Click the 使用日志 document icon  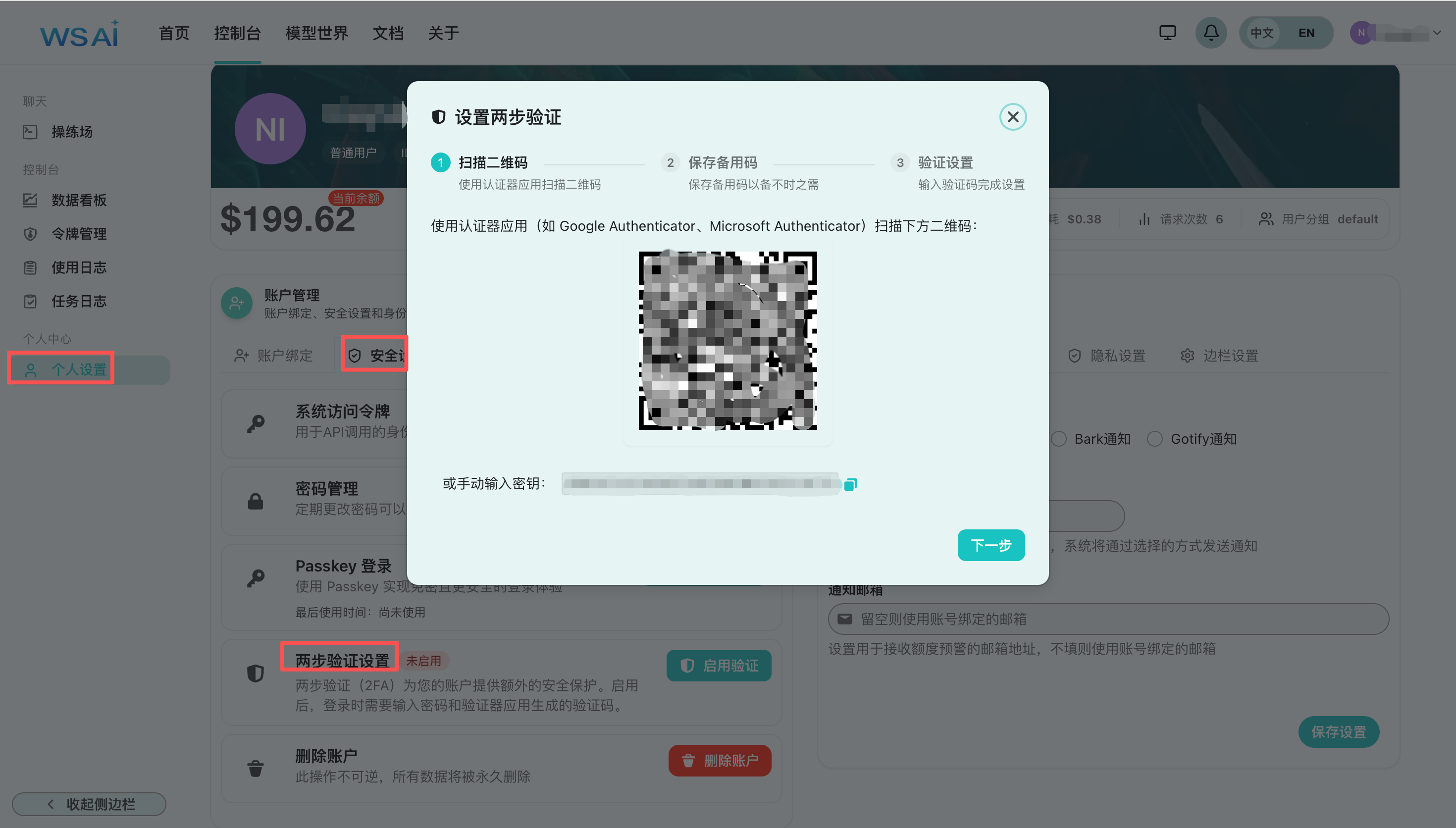(30, 267)
